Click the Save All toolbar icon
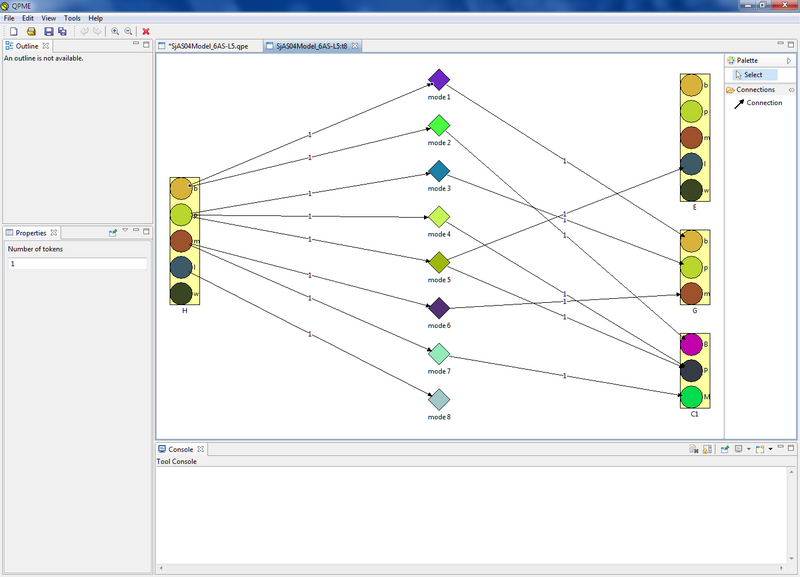This screenshot has height=577, width=800. (x=62, y=32)
